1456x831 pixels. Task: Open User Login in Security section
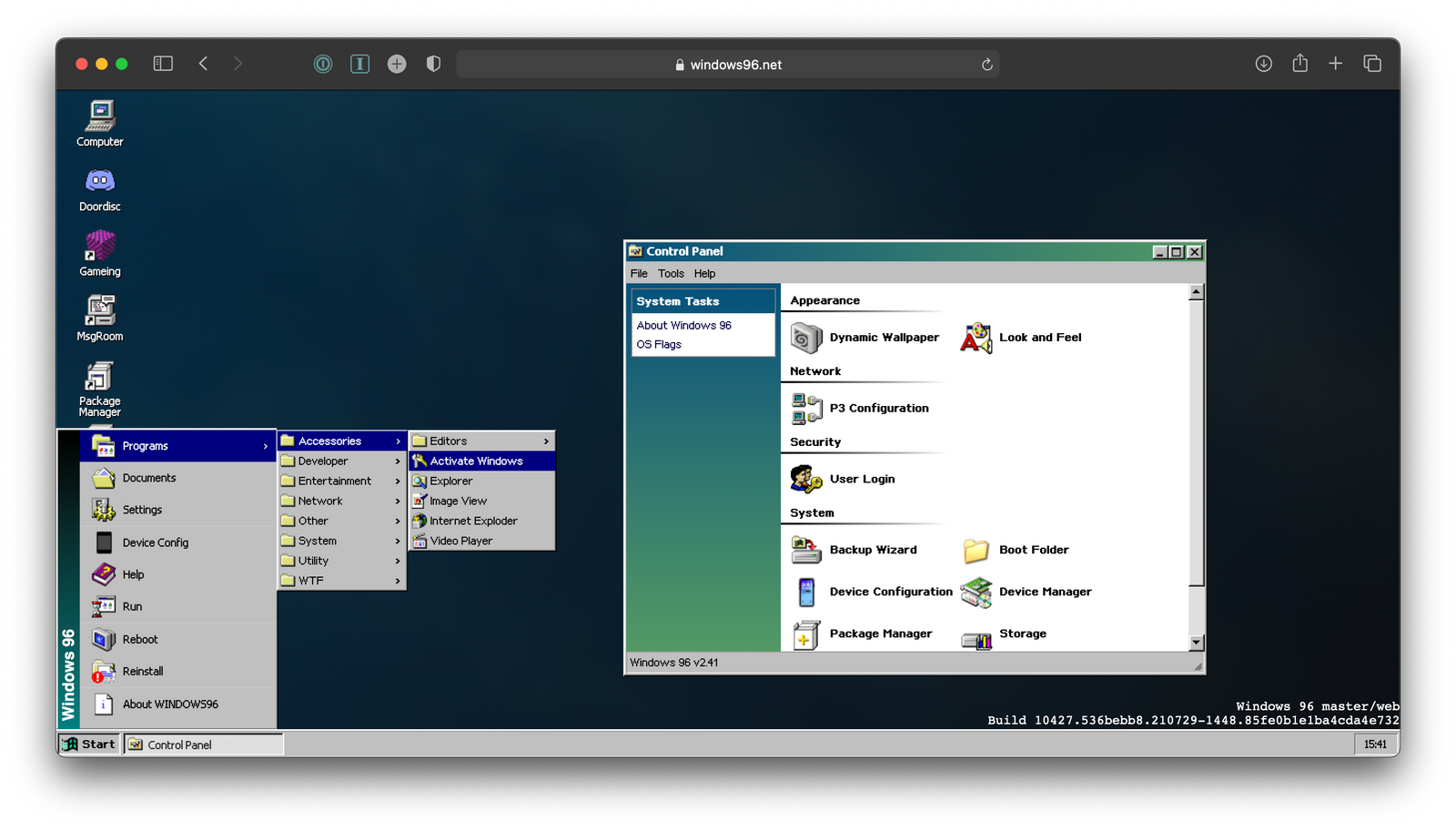[843, 479]
